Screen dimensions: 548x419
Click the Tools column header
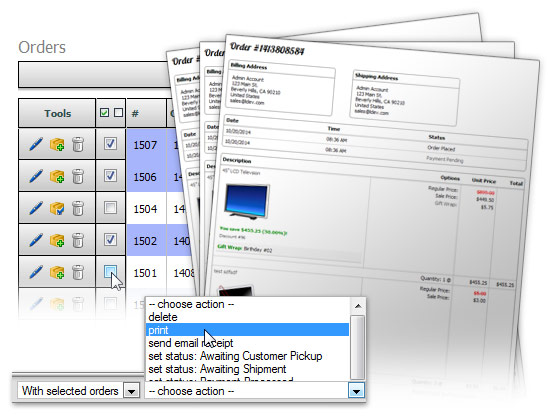coord(57,113)
